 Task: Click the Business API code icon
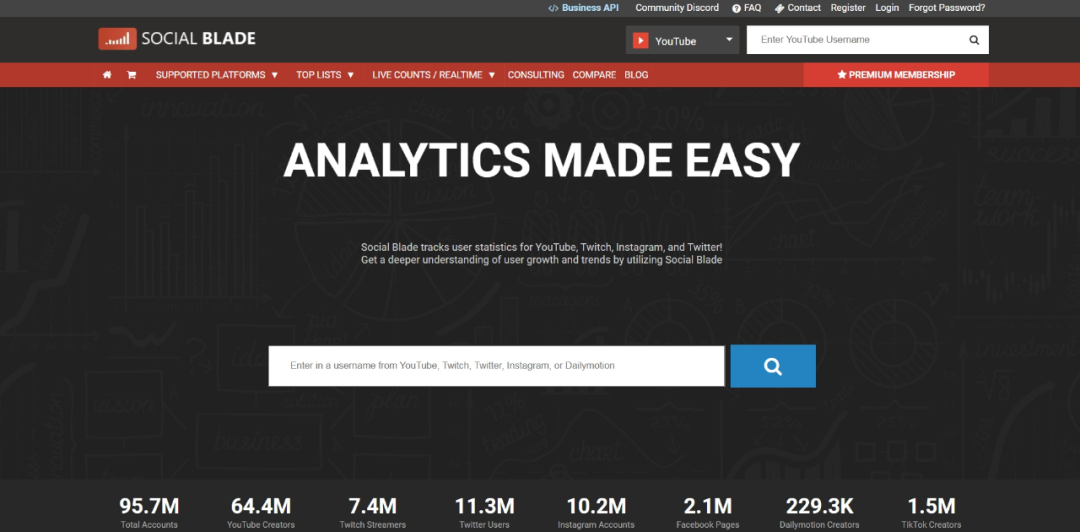(552, 8)
